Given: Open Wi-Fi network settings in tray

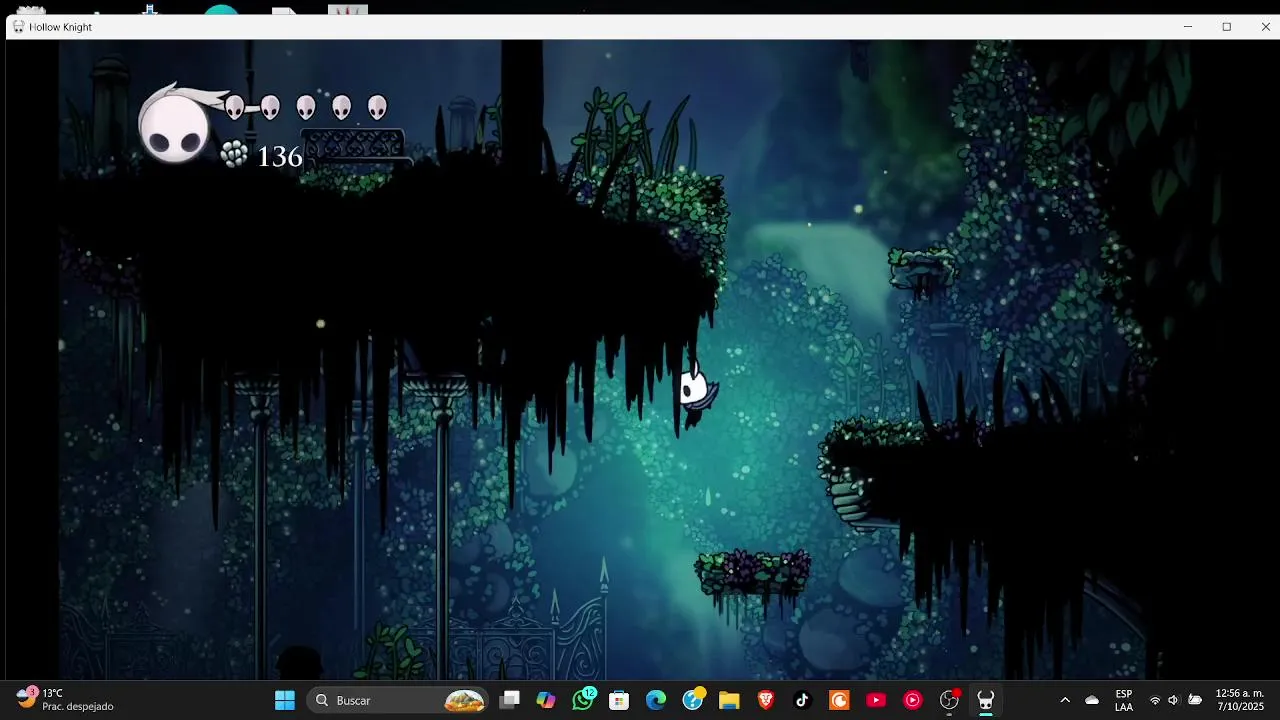Looking at the screenshot, I should [x=1155, y=700].
